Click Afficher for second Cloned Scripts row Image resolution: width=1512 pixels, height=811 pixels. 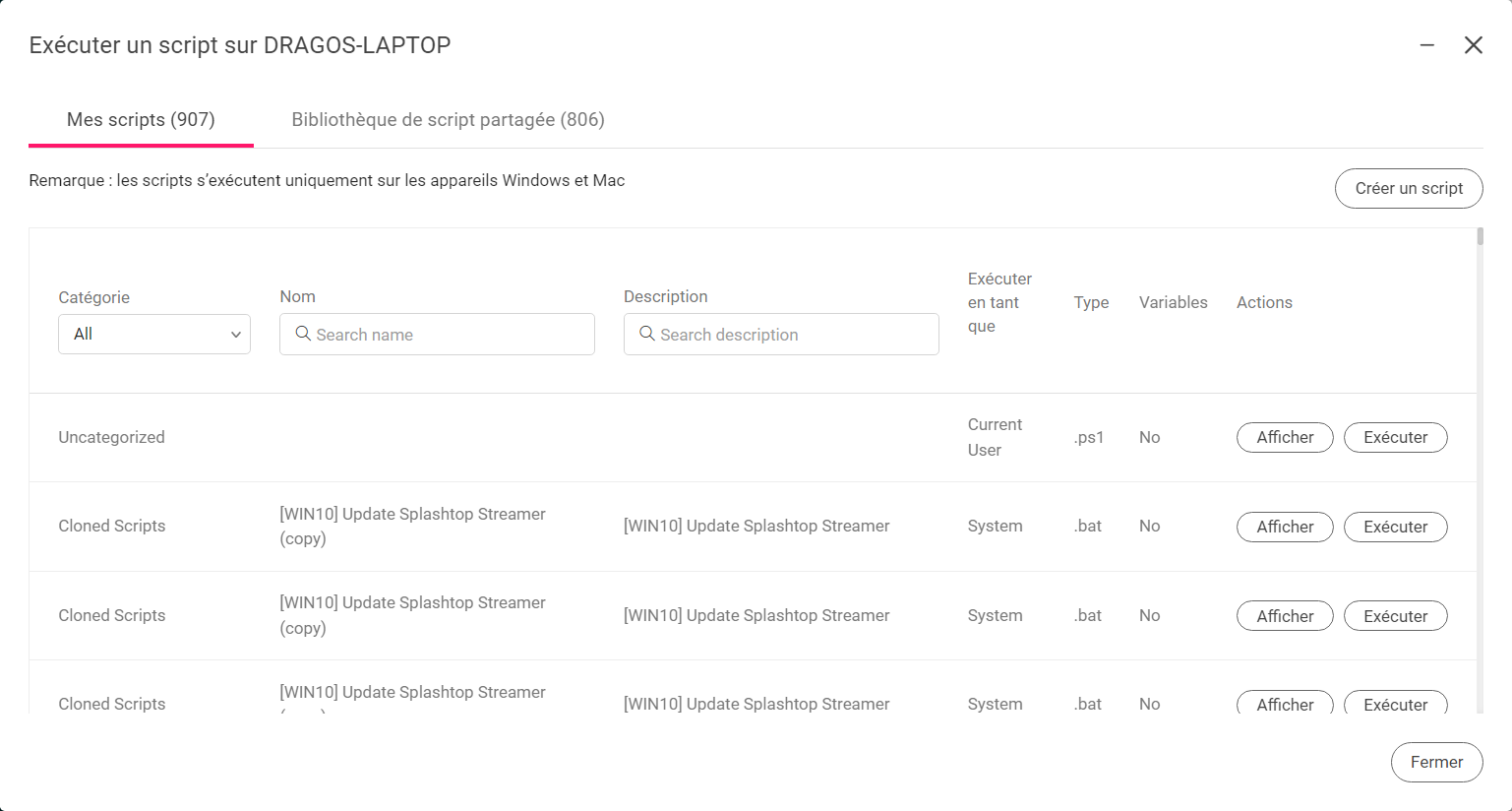pos(1285,616)
